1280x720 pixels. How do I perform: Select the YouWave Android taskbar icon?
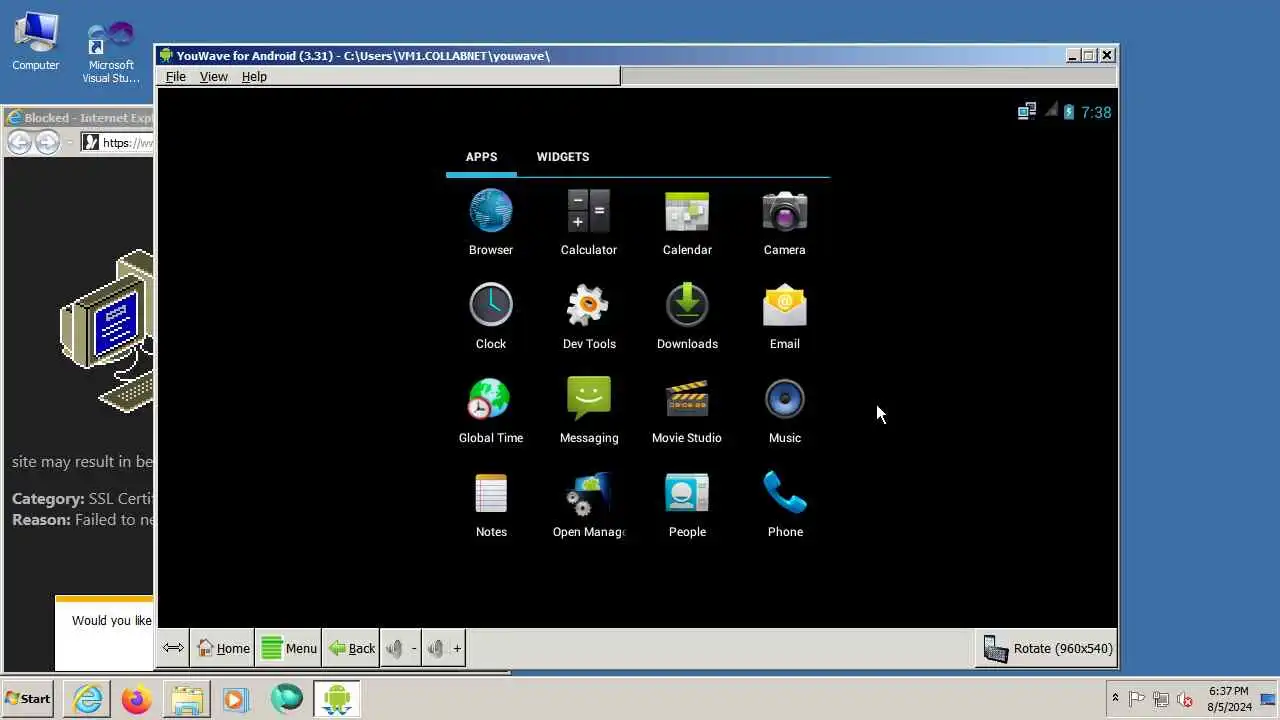point(337,699)
